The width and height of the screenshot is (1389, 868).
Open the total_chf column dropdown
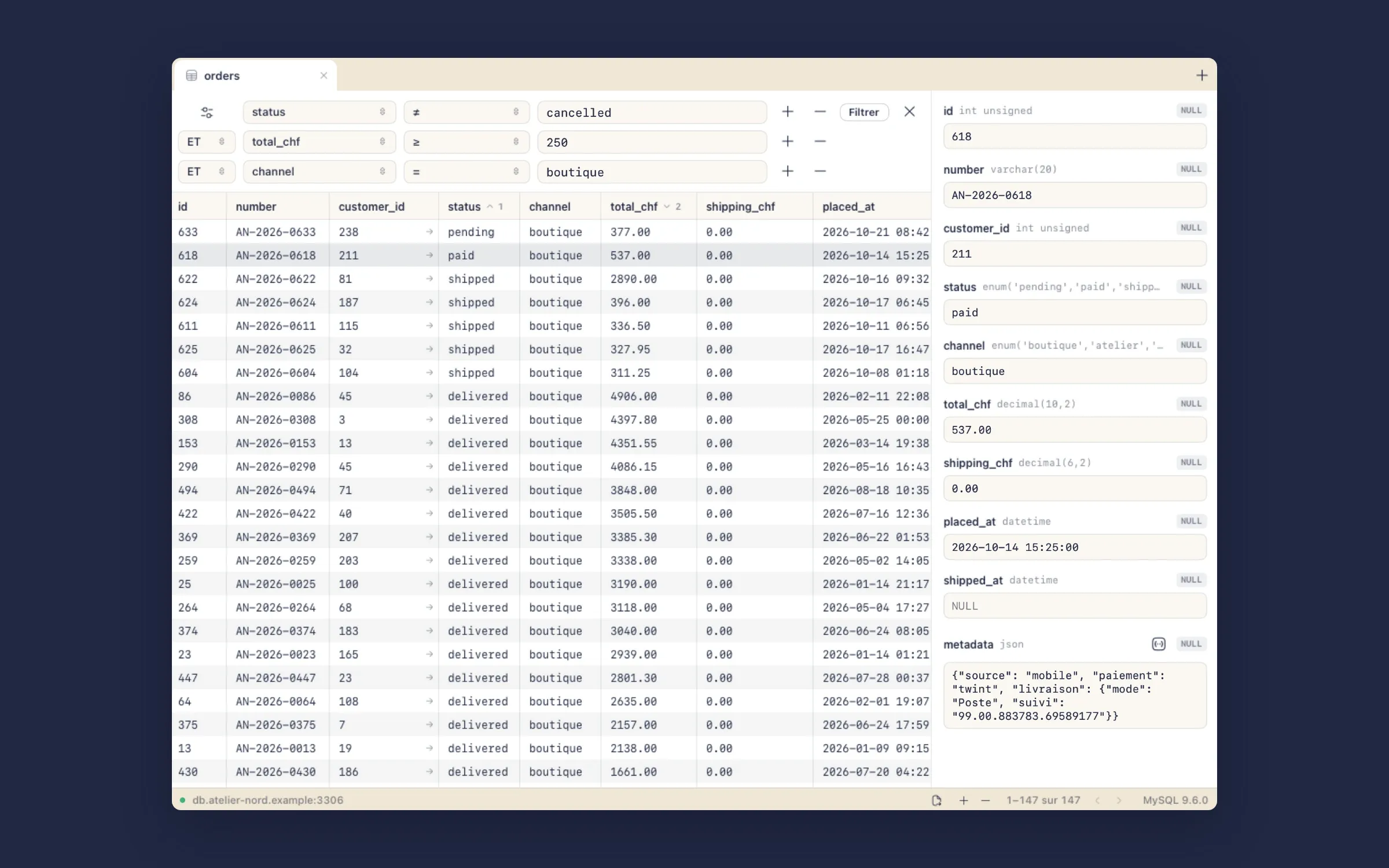point(319,142)
